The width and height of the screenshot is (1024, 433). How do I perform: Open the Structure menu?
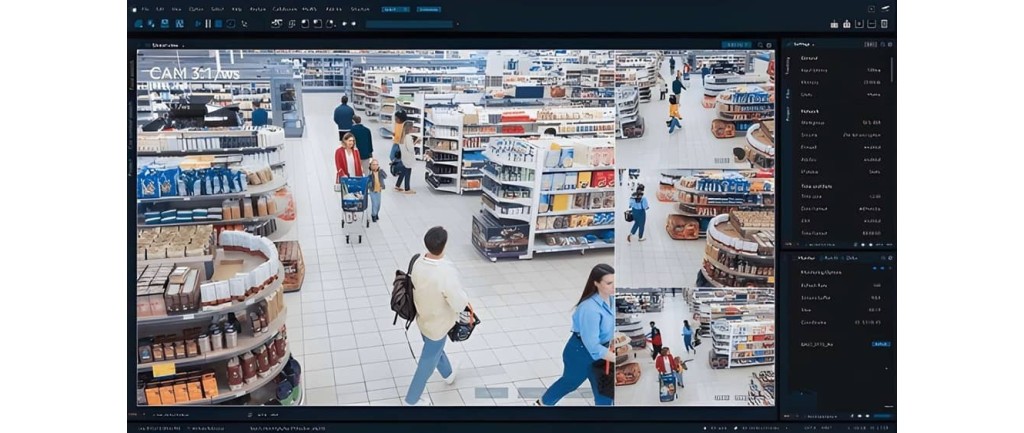click(360, 9)
